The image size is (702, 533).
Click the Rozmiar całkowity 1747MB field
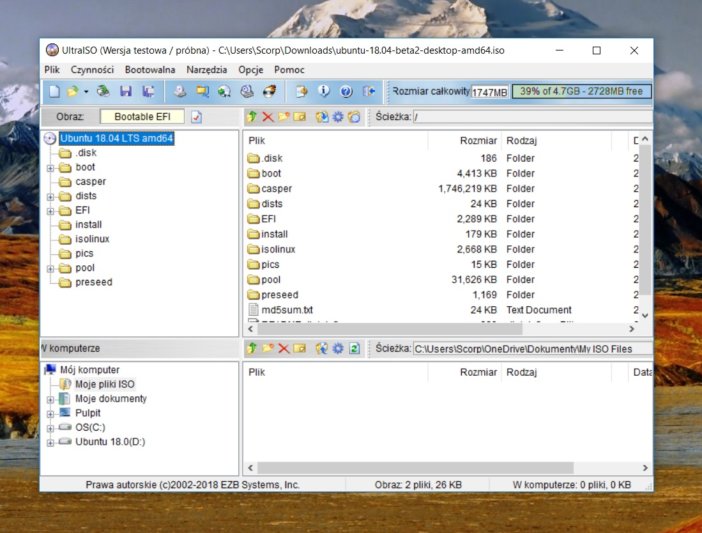[x=489, y=92]
